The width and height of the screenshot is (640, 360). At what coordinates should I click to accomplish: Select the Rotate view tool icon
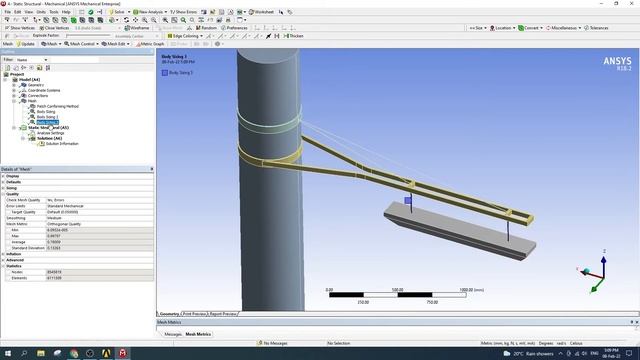pos(127,20)
